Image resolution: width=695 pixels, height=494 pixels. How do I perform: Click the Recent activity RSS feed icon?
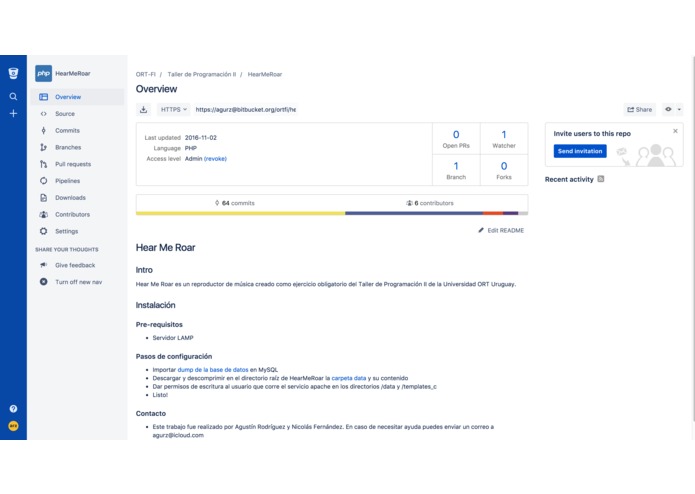coord(601,179)
